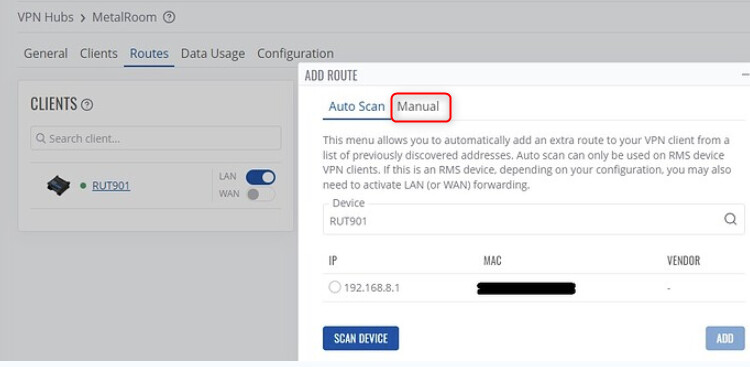Click the RUT901 router device image

58,185
